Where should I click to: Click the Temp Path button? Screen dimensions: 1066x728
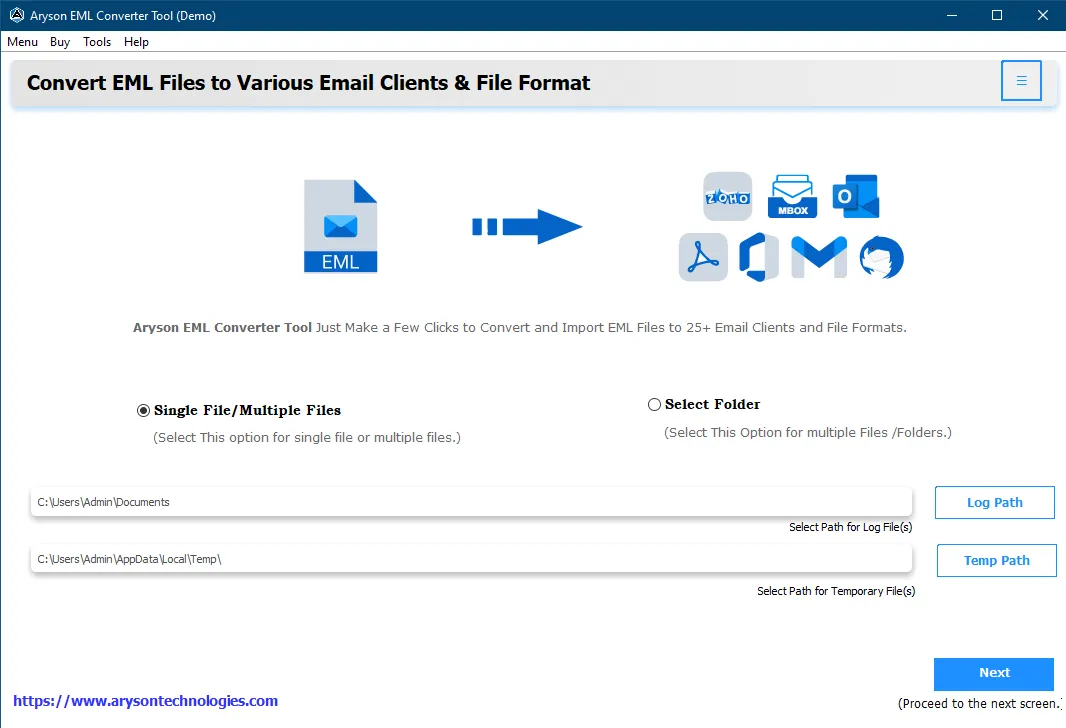(997, 560)
